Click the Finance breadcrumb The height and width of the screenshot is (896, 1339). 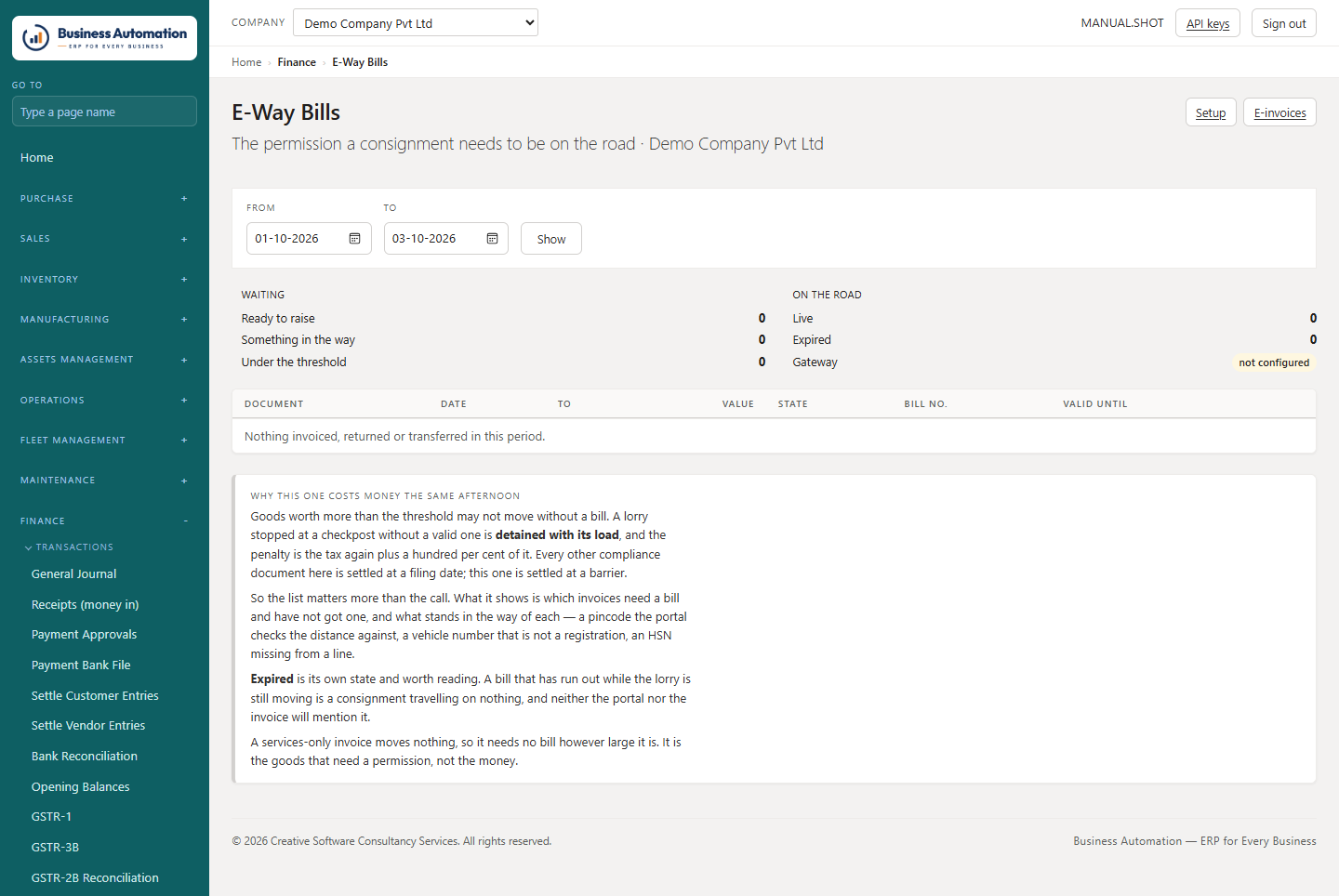tap(297, 62)
